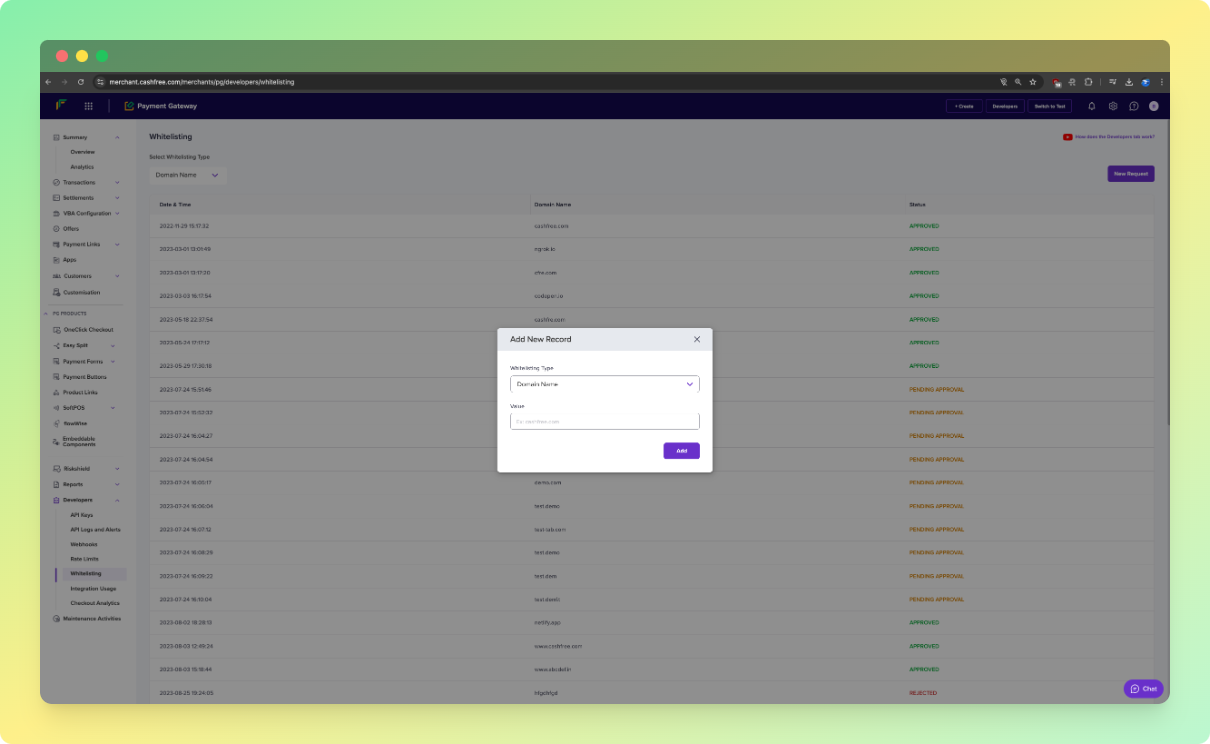This screenshot has width=1210, height=744.
Task: Open the apps grid icon in the header
Action: coord(88,106)
